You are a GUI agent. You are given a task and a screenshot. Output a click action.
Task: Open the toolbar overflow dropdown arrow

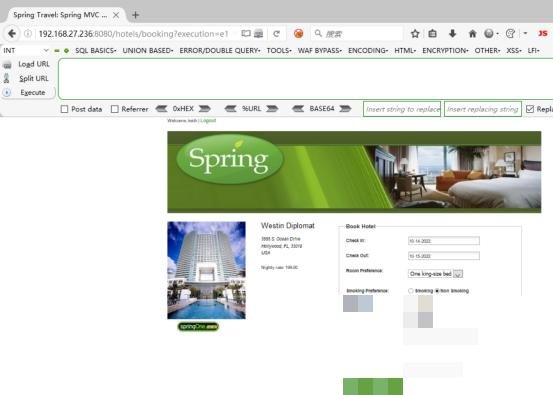[x=525, y=34]
